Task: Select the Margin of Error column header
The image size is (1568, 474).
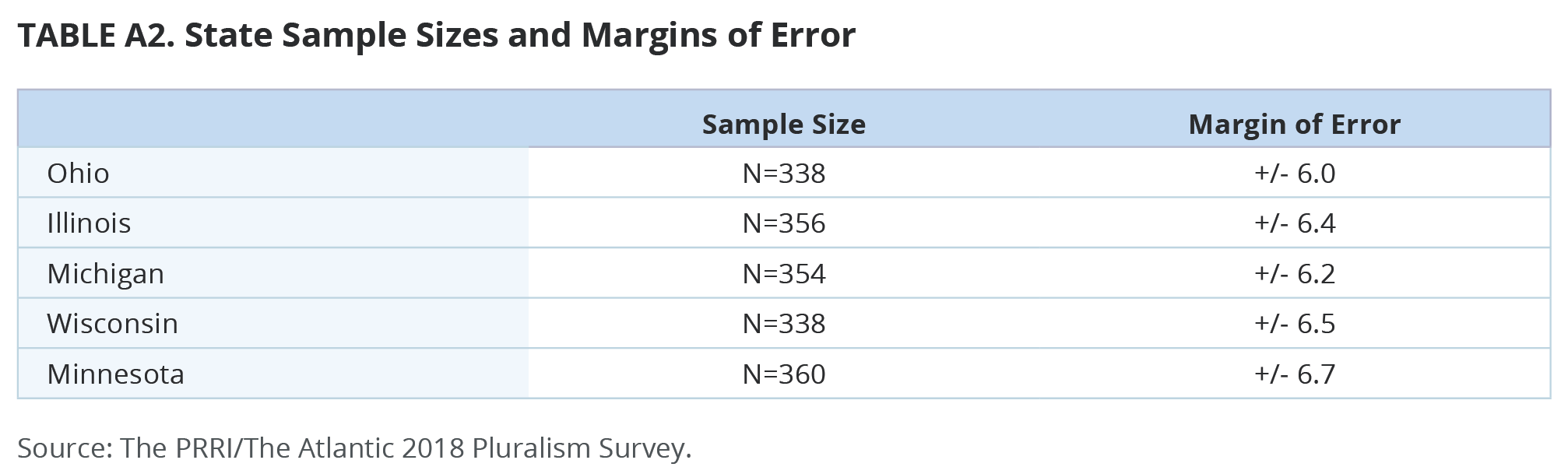Action: tap(1294, 125)
